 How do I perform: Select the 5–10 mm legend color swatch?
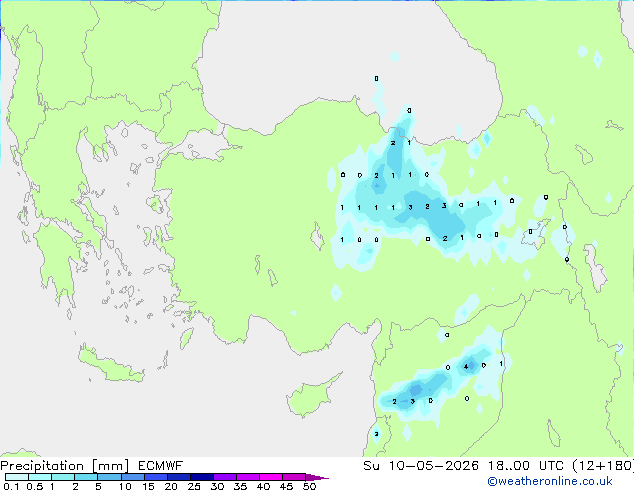point(109,477)
